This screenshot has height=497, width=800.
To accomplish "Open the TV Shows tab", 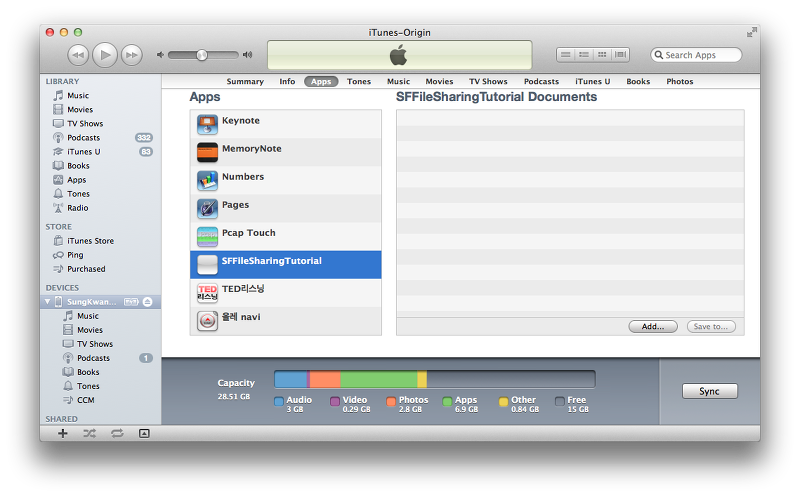I will point(488,81).
